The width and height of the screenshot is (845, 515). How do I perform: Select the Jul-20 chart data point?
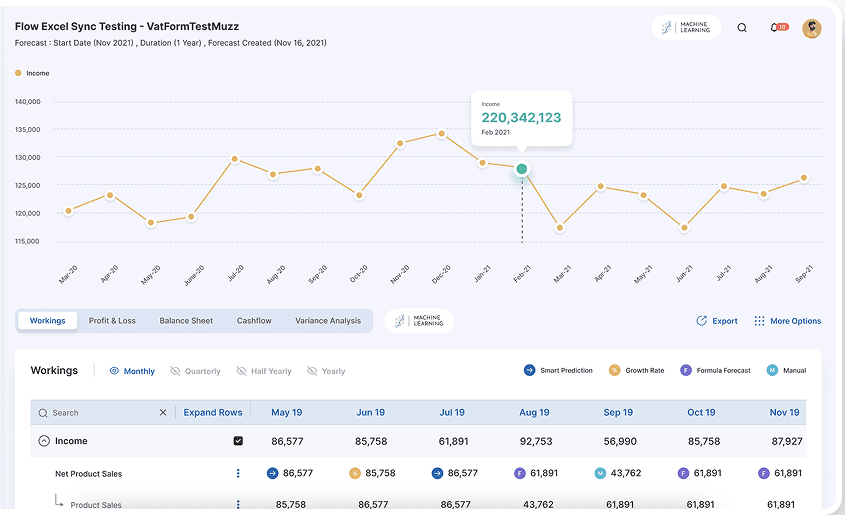234,159
